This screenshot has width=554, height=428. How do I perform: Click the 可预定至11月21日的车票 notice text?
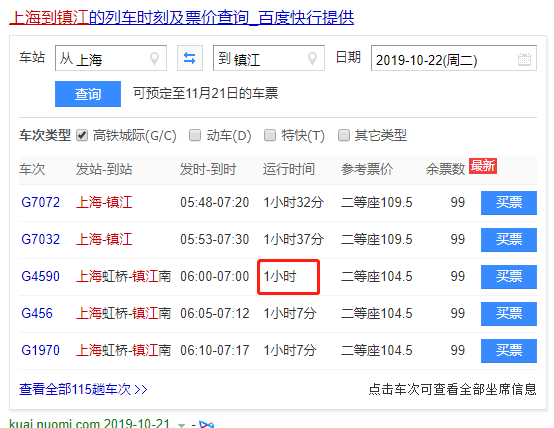point(206,93)
